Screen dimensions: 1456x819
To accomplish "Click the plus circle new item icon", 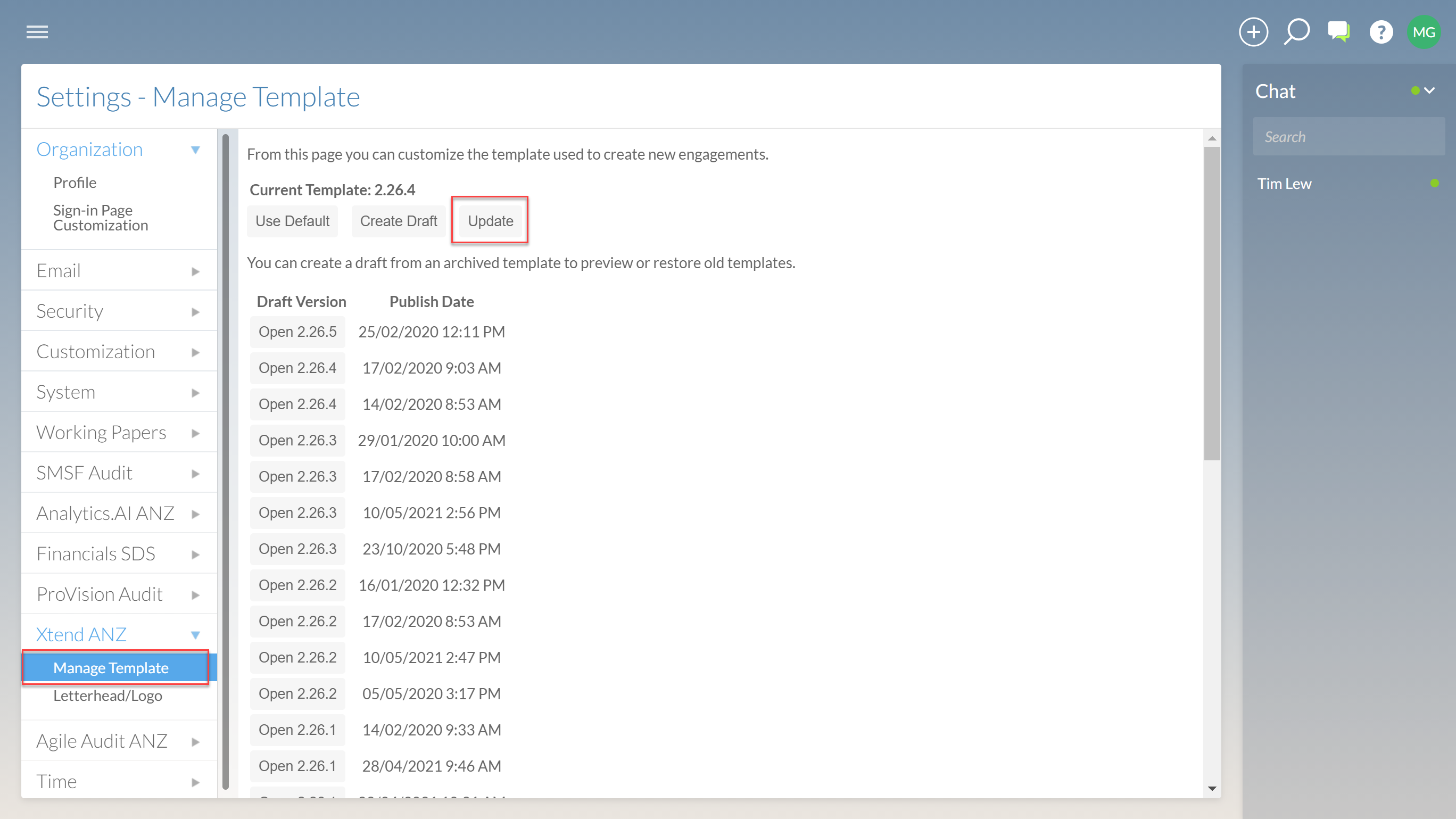I will pos(1253,32).
